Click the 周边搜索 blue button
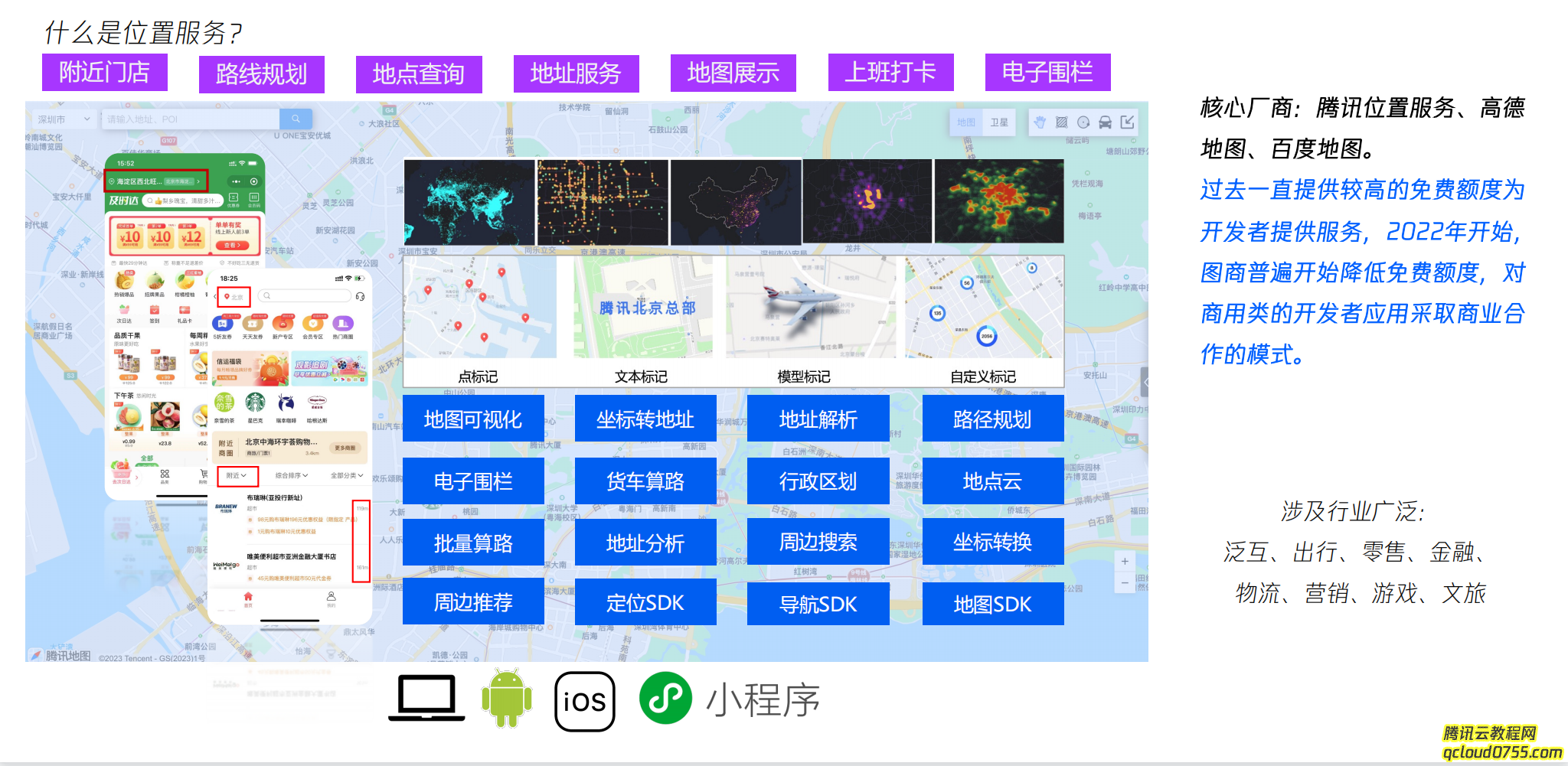The width and height of the screenshot is (1568, 766). click(818, 542)
